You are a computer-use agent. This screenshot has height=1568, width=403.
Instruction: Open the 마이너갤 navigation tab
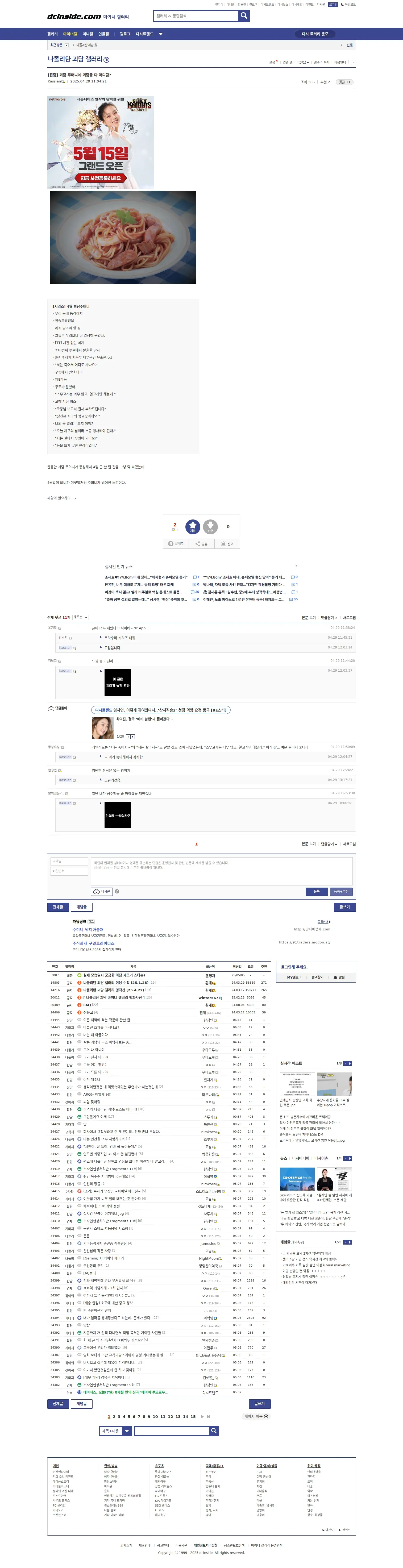(x=70, y=34)
